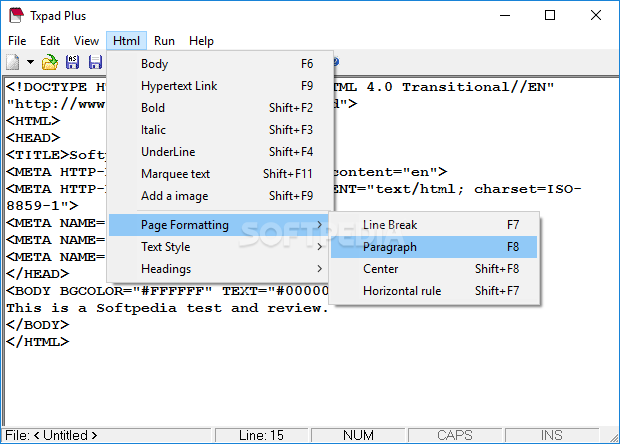Maximize the Txpad Plus window
620x444 pixels.
[550, 15]
